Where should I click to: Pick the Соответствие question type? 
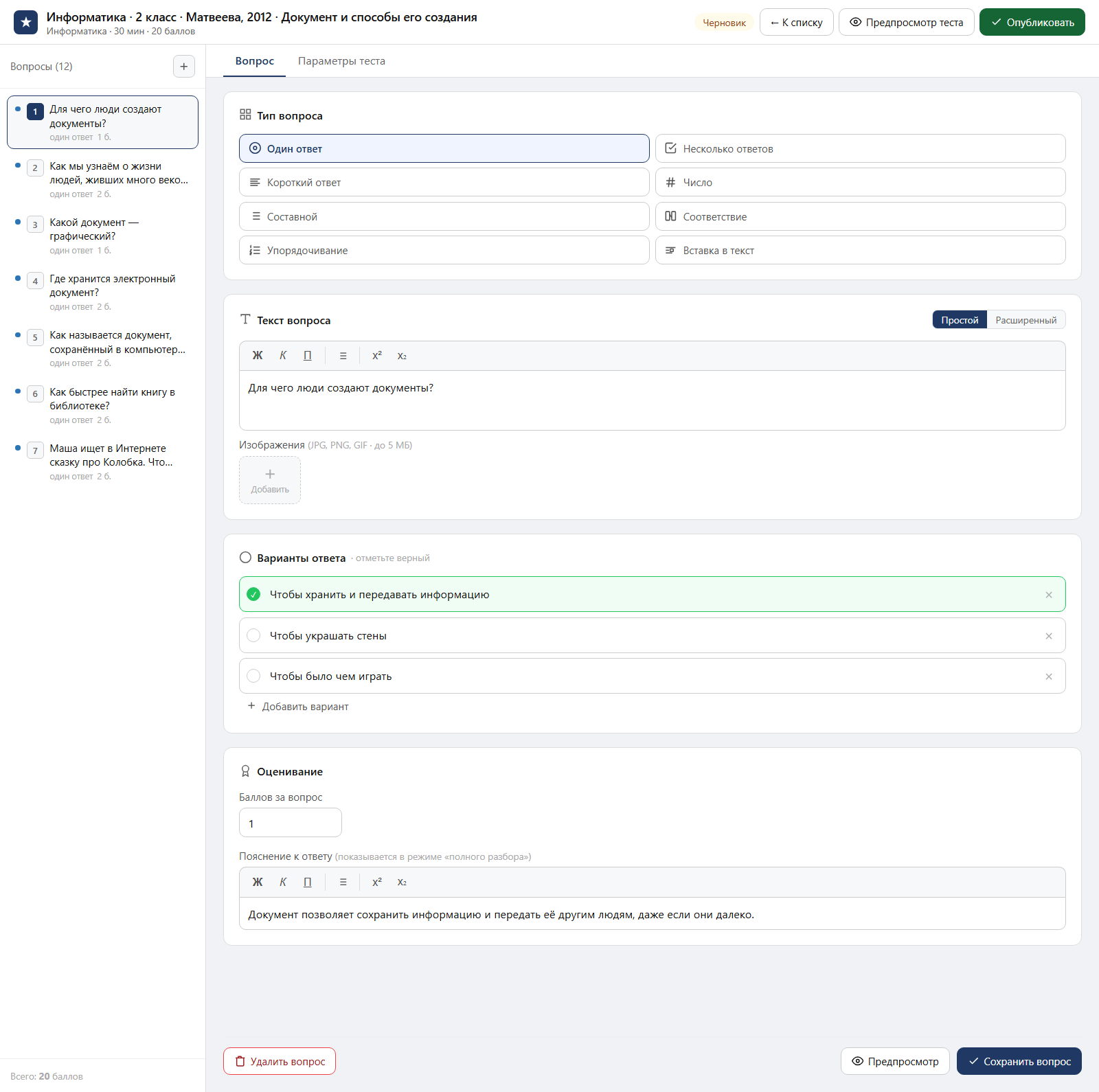[x=860, y=216]
